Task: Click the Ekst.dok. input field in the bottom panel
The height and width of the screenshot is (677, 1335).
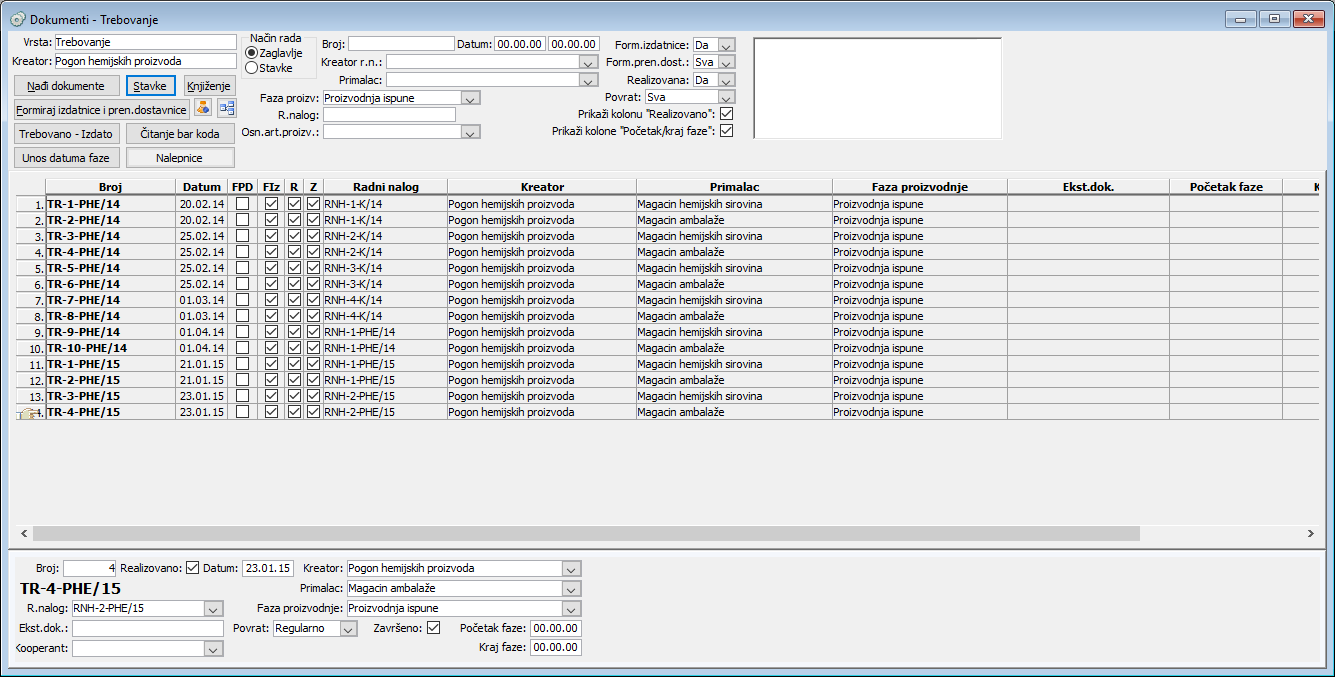Action: (148, 628)
